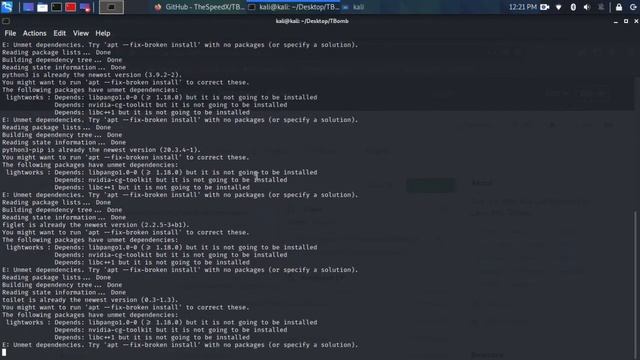Close the terminal window
The image size is (640, 360).
pos(636,21)
